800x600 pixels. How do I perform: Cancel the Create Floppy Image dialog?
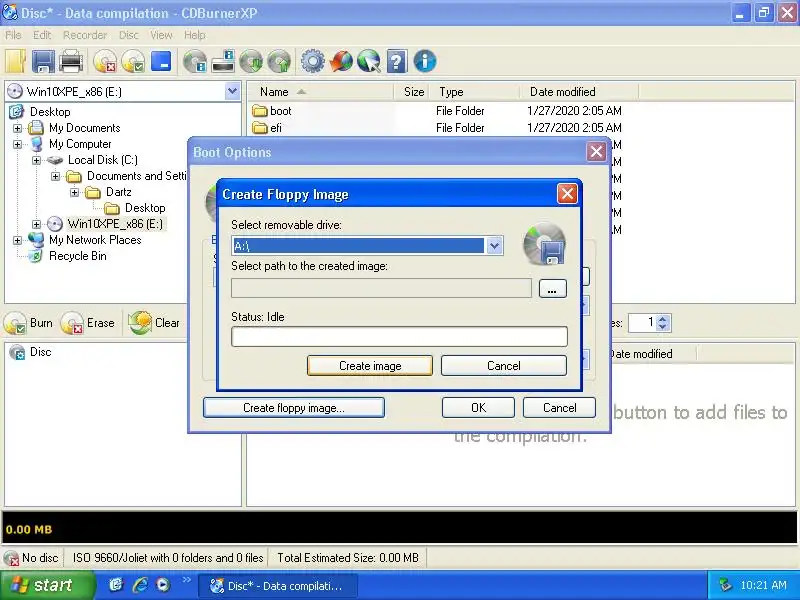pyautogui.click(x=504, y=366)
